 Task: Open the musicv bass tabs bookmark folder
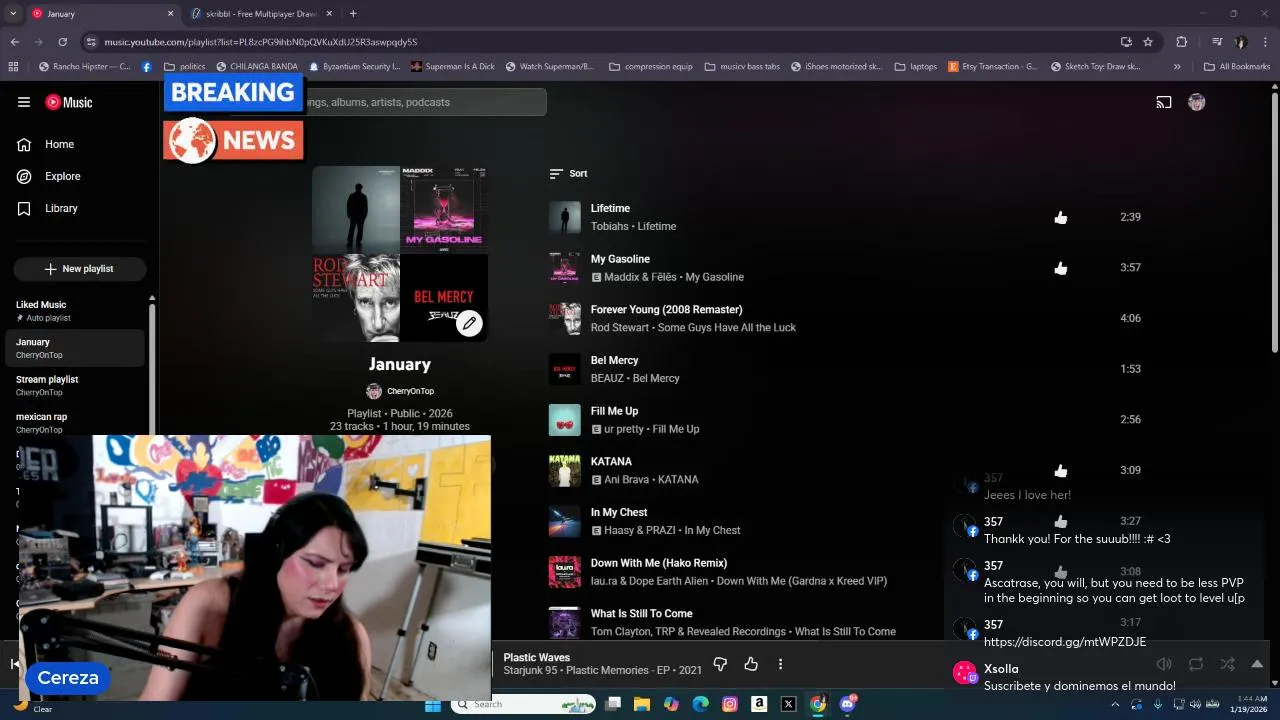[741, 67]
